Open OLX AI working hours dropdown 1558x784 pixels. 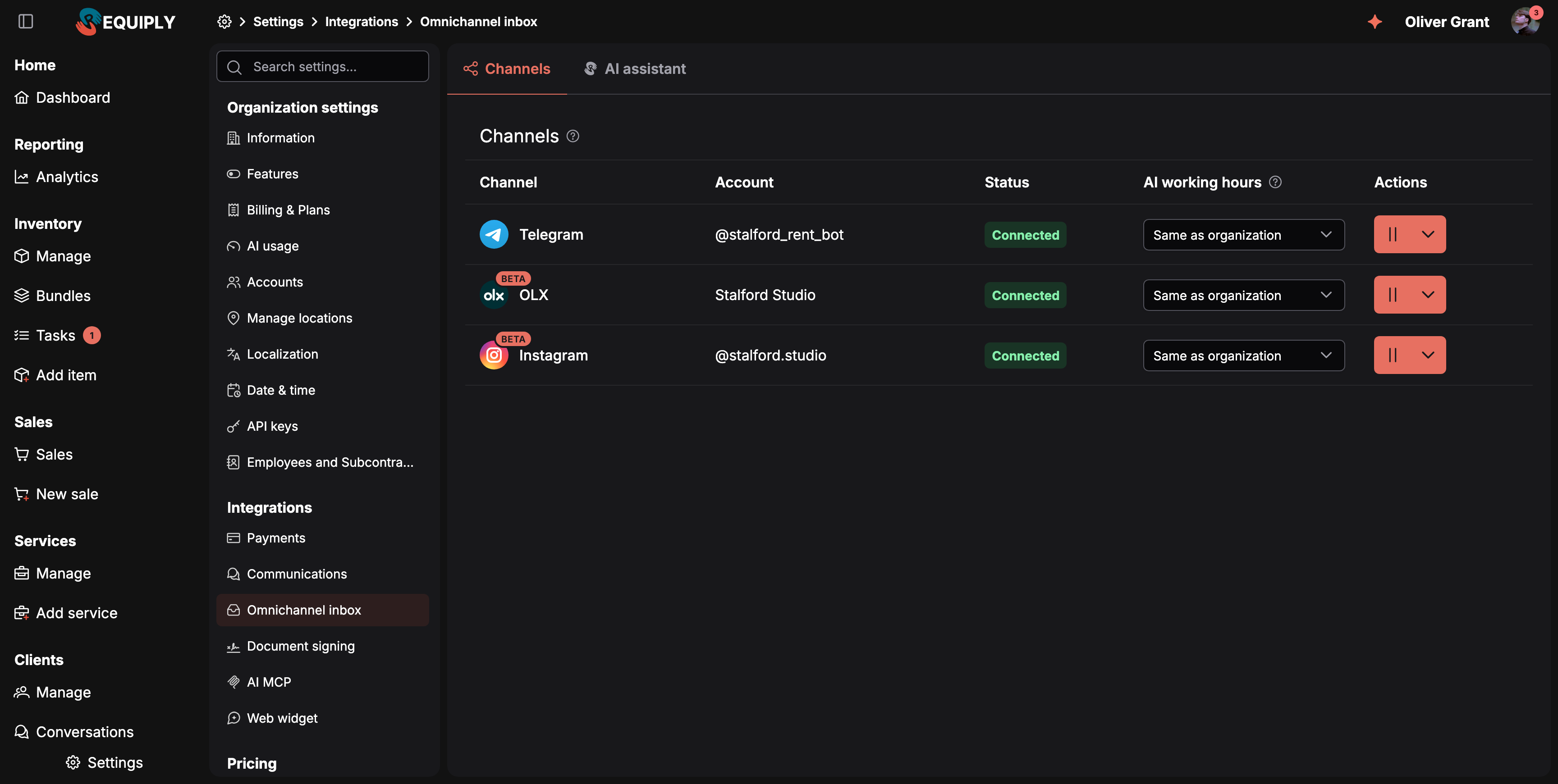(x=1243, y=295)
